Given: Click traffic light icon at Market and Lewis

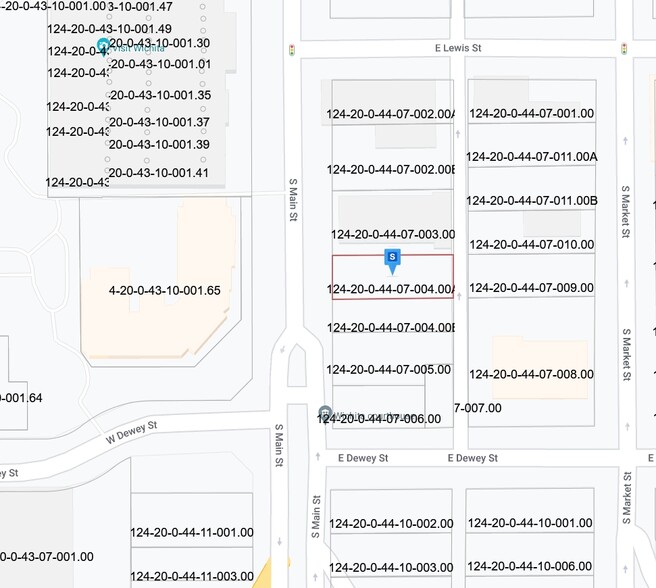Looking at the screenshot, I should 624,48.
